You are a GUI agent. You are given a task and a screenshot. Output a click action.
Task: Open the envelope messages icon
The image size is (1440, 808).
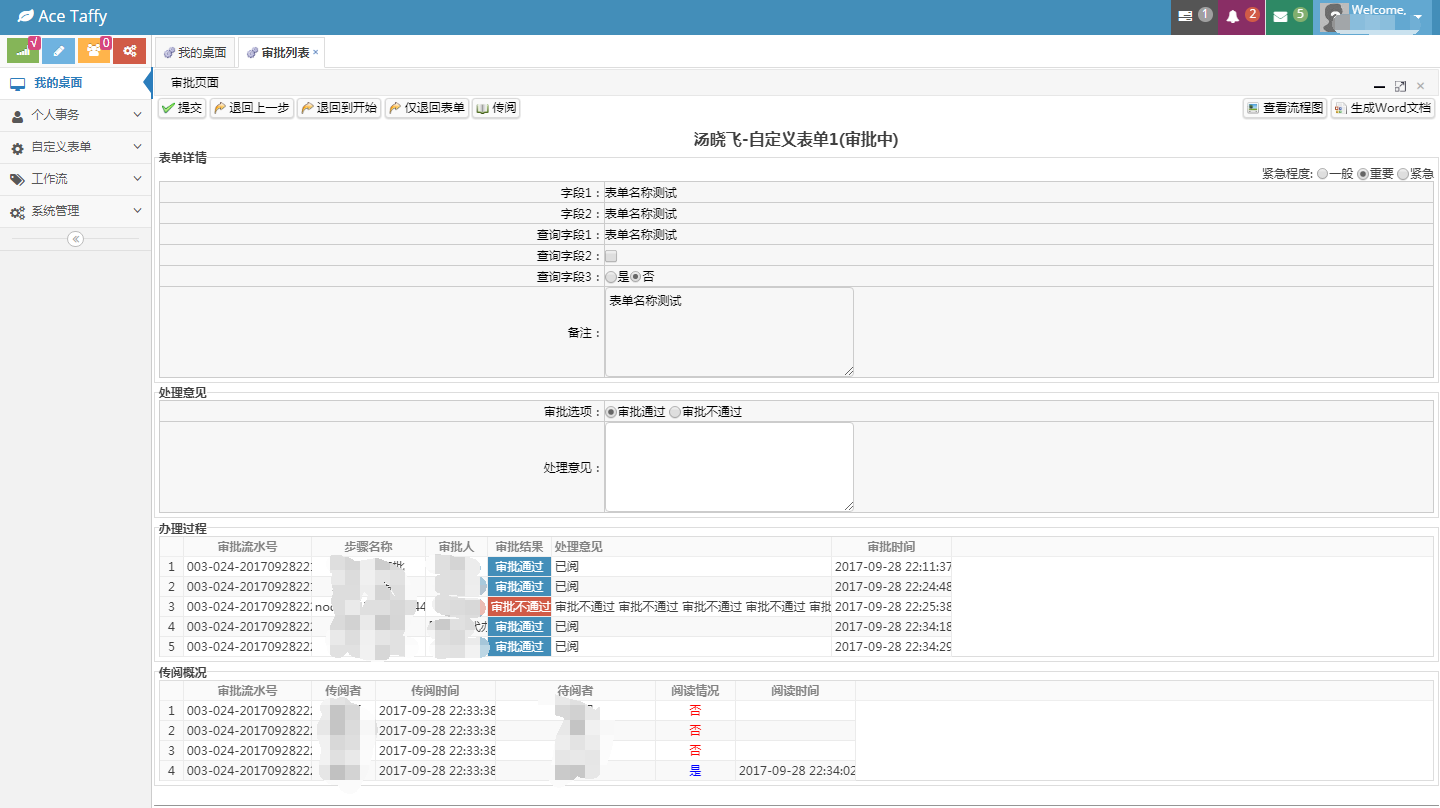point(1289,17)
